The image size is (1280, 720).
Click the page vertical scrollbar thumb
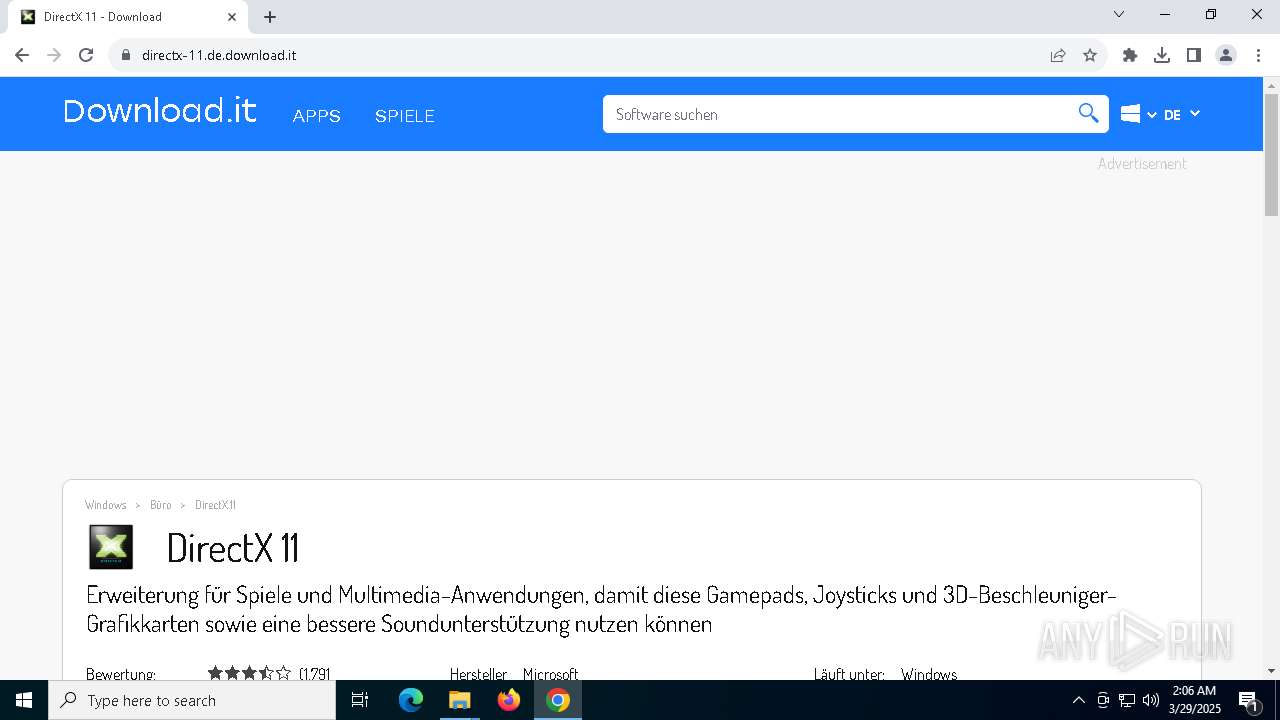click(x=1271, y=155)
